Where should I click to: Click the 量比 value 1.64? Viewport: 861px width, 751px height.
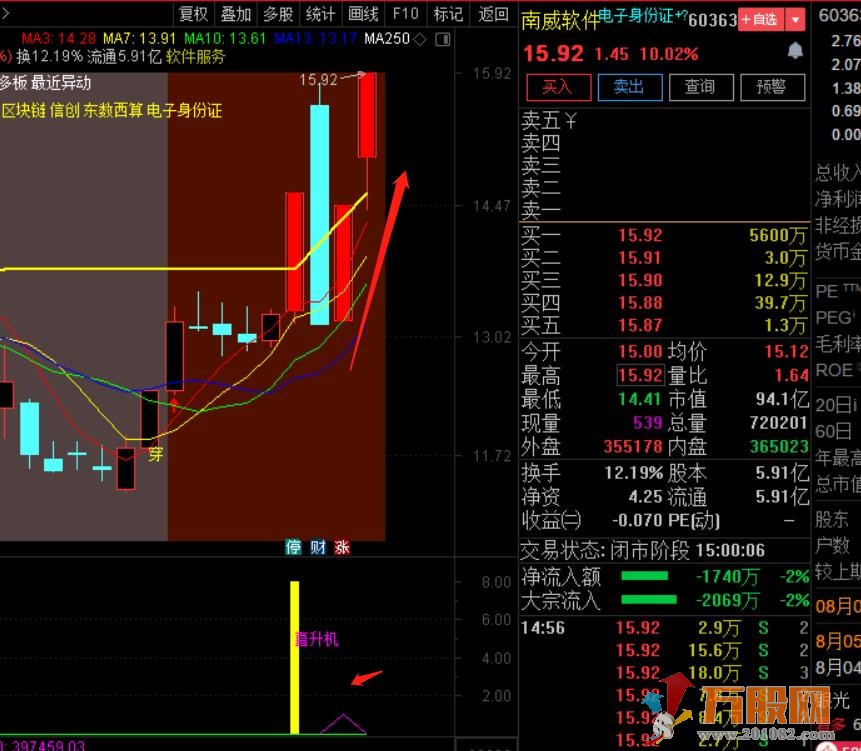[x=791, y=376]
